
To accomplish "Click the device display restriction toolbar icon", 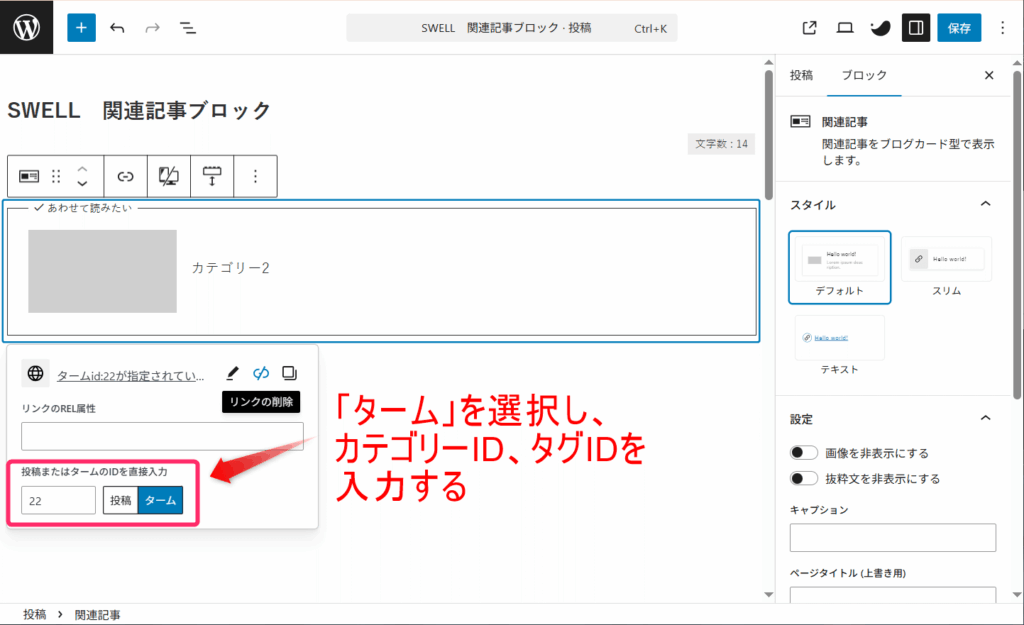I will pos(168,176).
